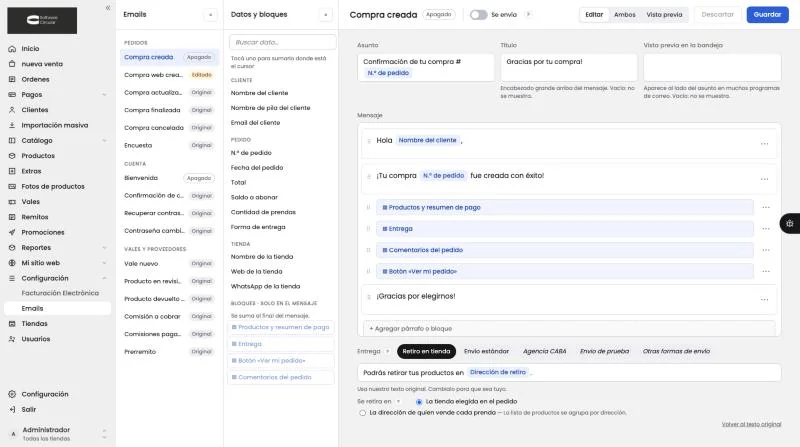Open help next to Entrega label
The width and height of the screenshot is (800, 447).
[x=388, y=351]
